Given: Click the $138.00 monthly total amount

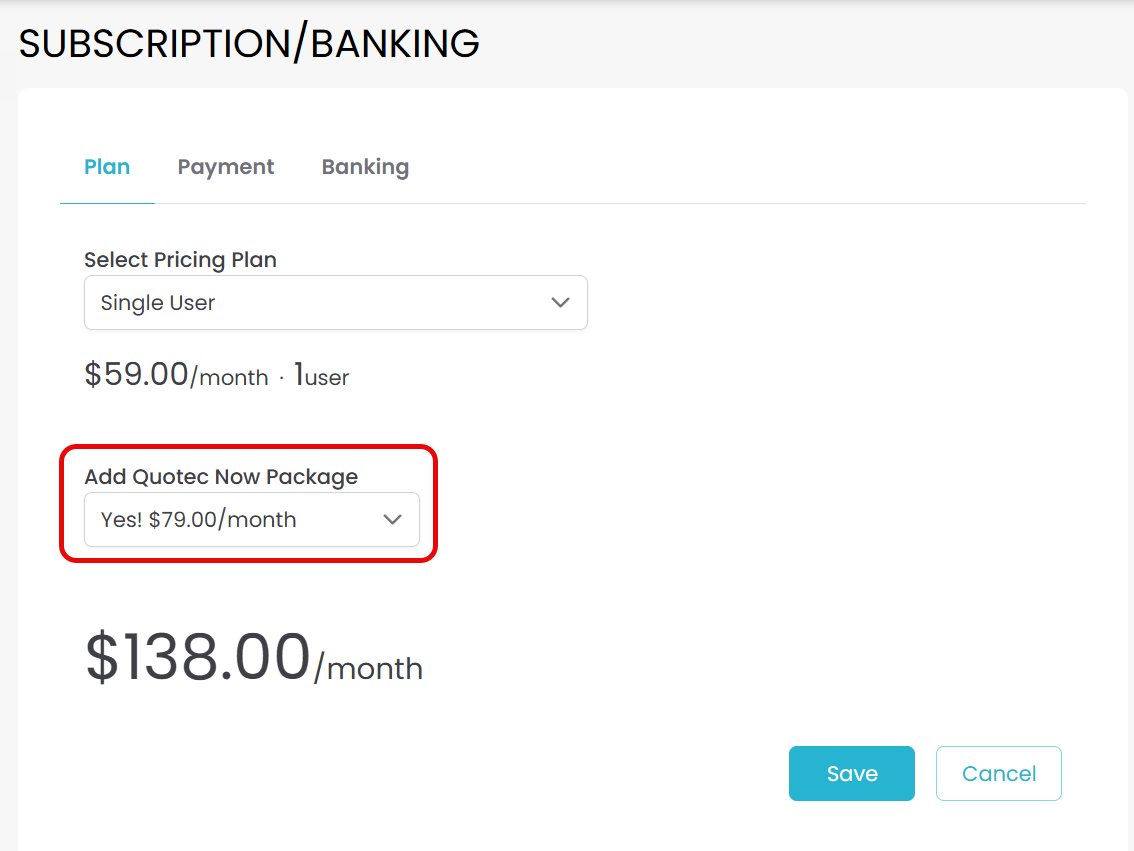Looking at the screenshot, I should coord(197,658).
